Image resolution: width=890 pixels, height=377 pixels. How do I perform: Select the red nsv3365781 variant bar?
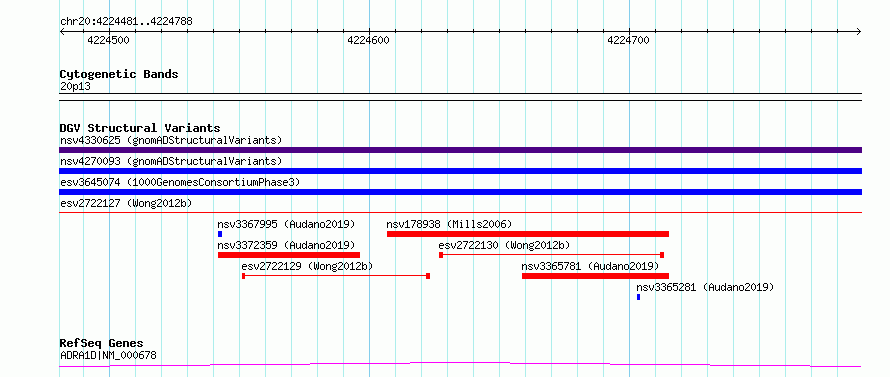(x=595, y=276)
